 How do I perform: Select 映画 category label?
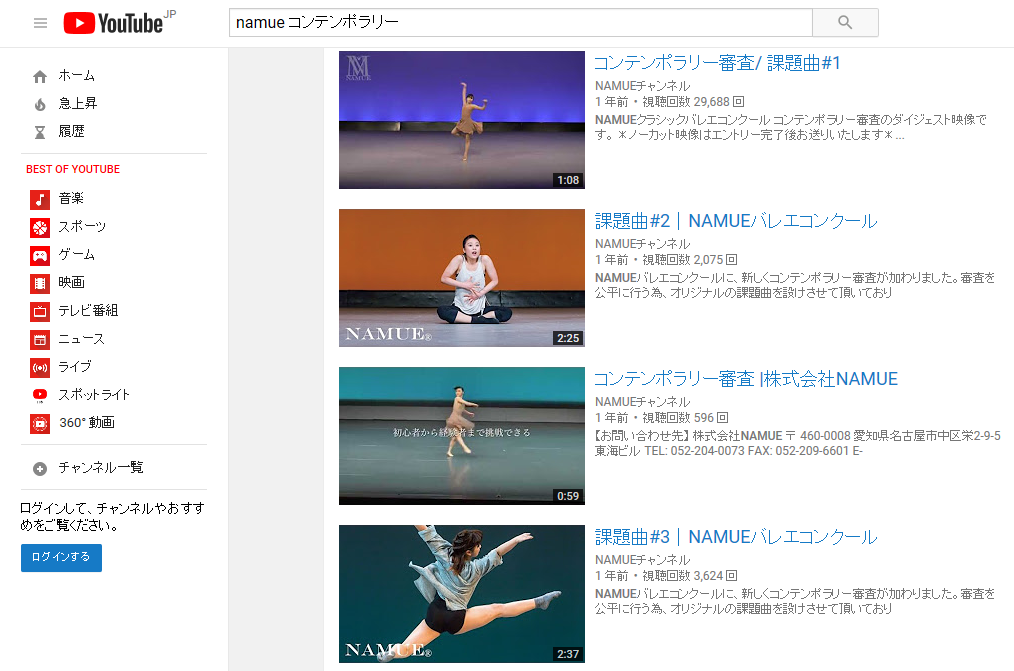pyautogui.click(x=71, y=282)
